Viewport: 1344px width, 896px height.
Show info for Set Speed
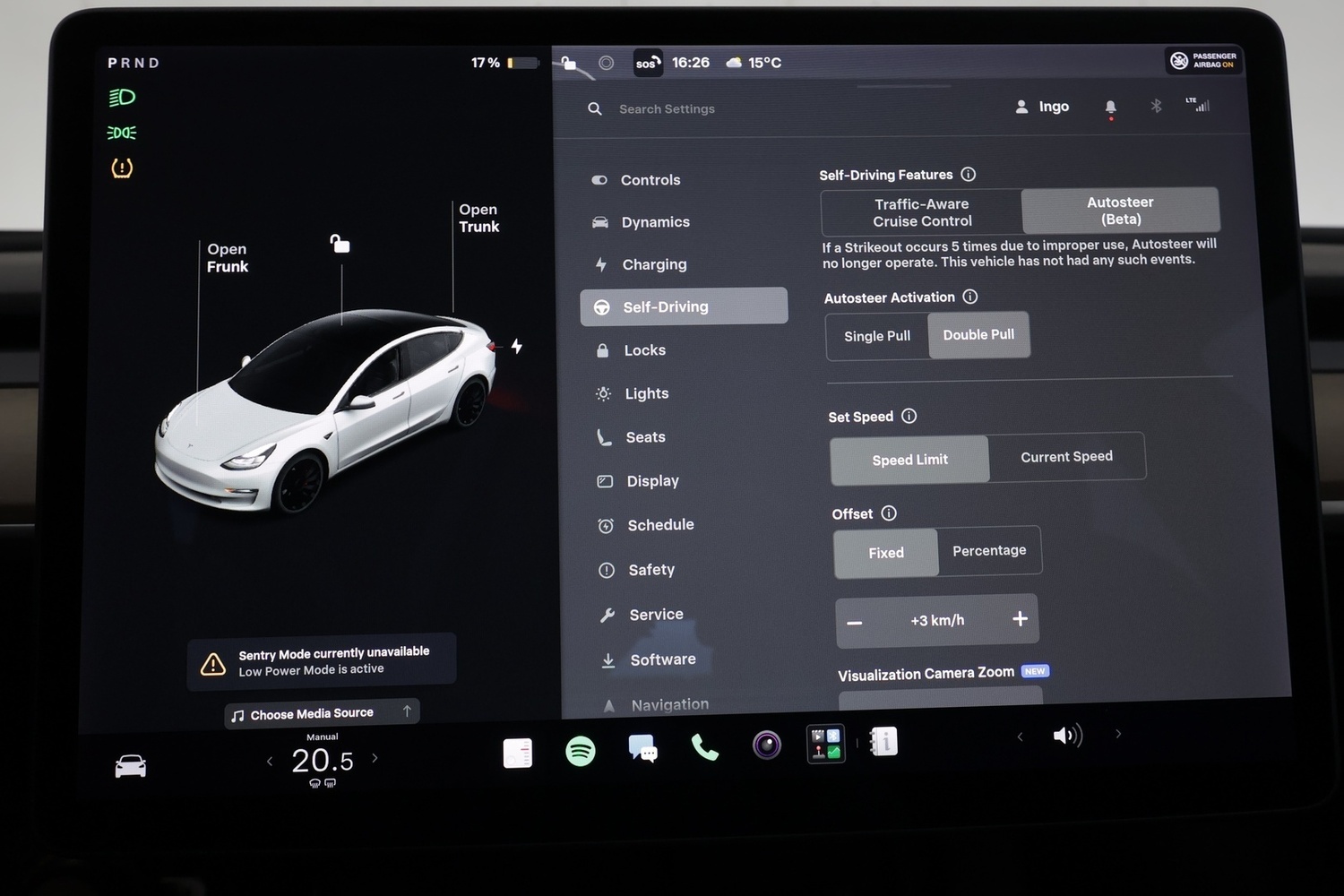(909, 416)
